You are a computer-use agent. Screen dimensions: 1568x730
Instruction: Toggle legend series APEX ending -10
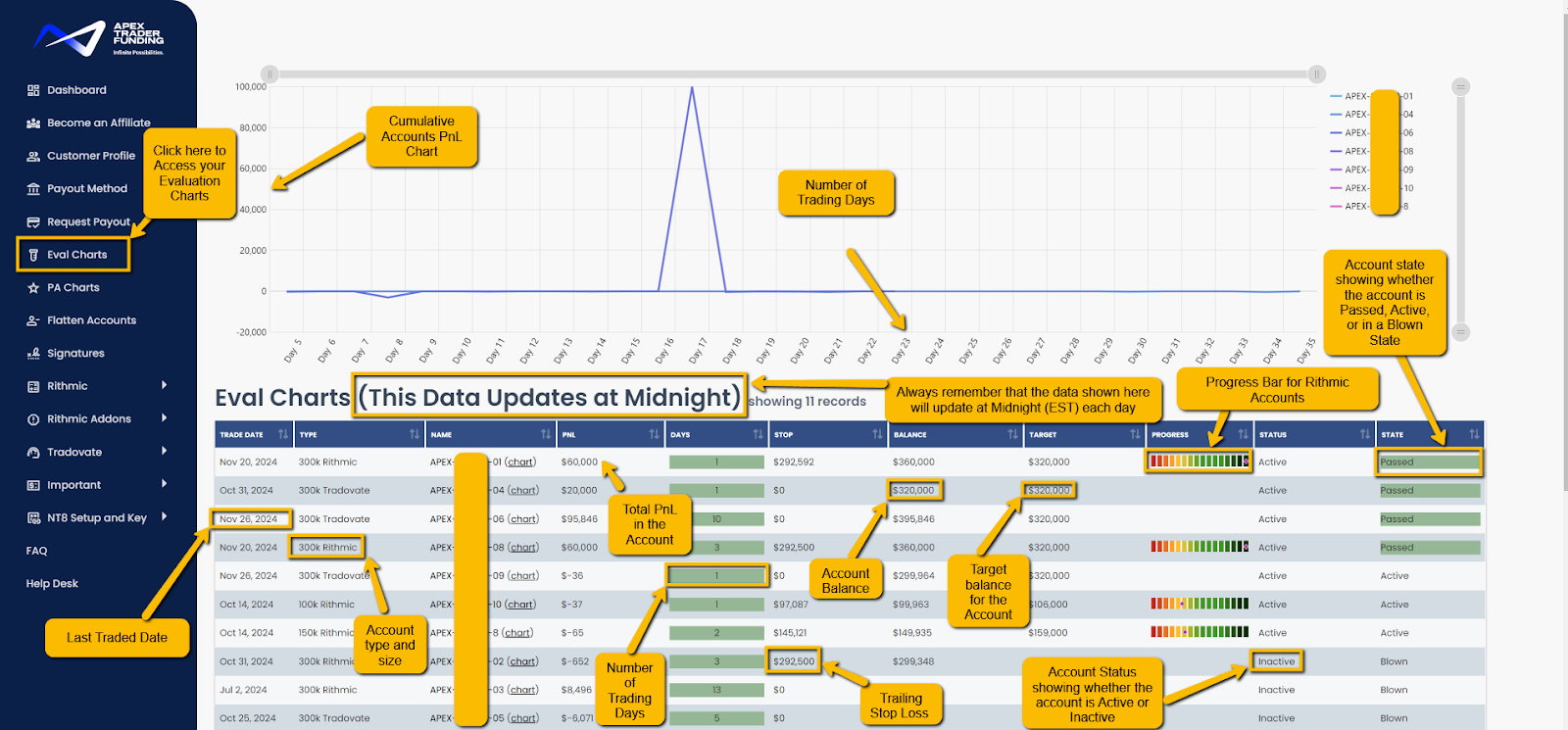pyautogui.click(x=1371, y=188)
